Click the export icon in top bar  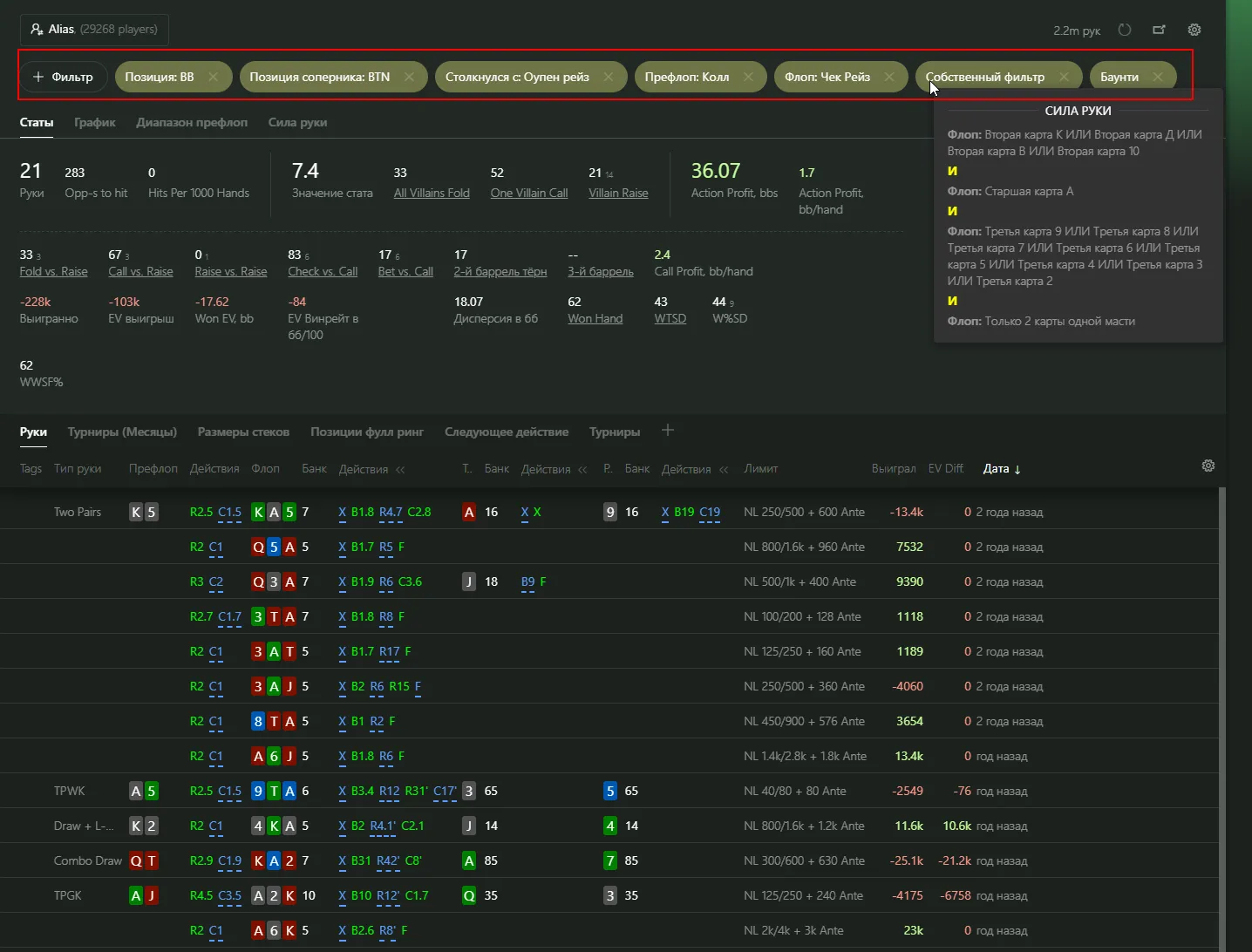click(1159, 30)
